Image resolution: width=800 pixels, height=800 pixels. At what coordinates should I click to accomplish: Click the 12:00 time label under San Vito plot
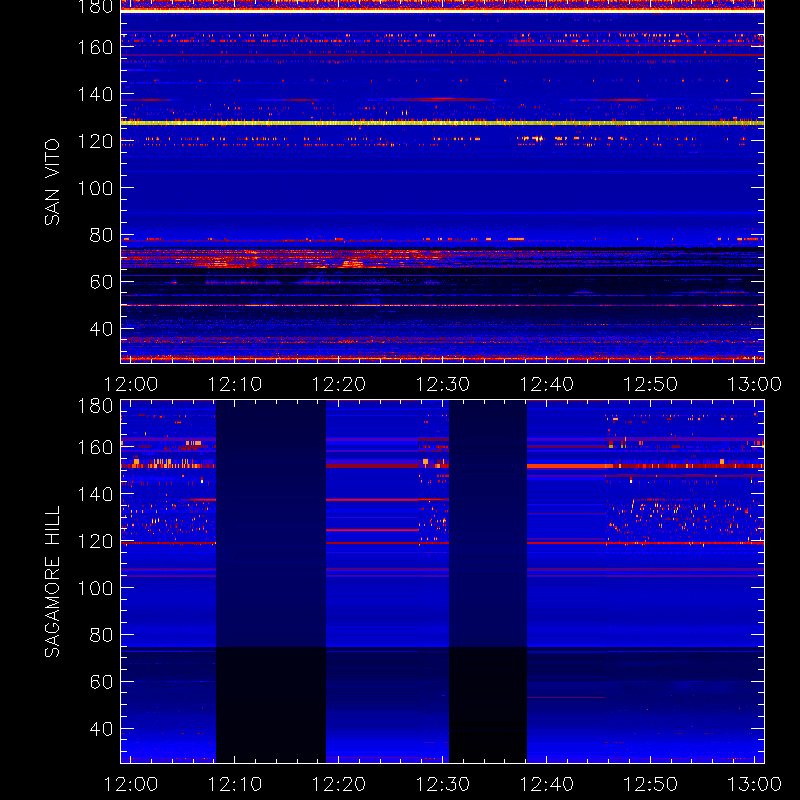[131, 384]
